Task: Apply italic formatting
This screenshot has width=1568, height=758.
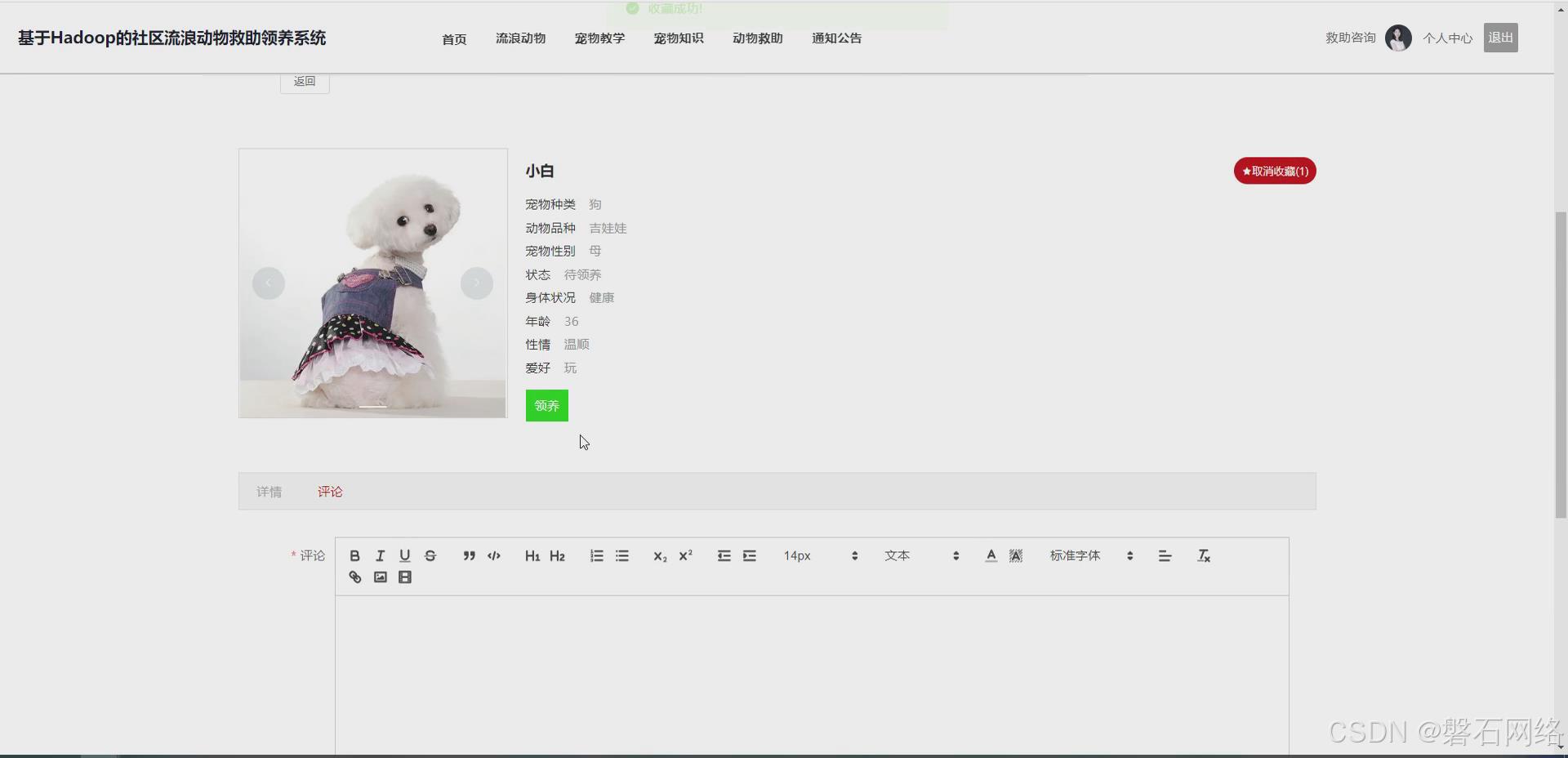Action: coord(380,555)
